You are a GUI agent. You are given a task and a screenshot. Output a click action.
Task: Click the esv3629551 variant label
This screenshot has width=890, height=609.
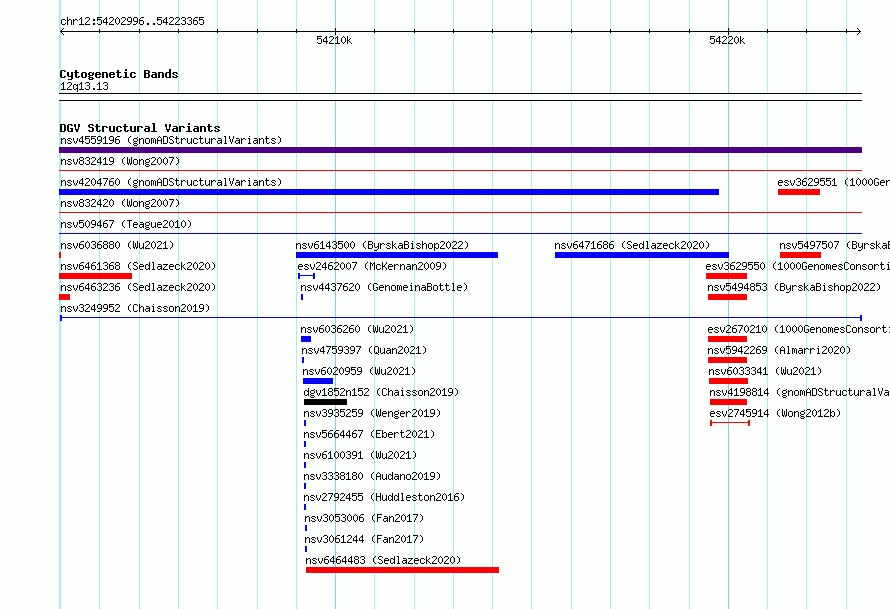[833, 182]
